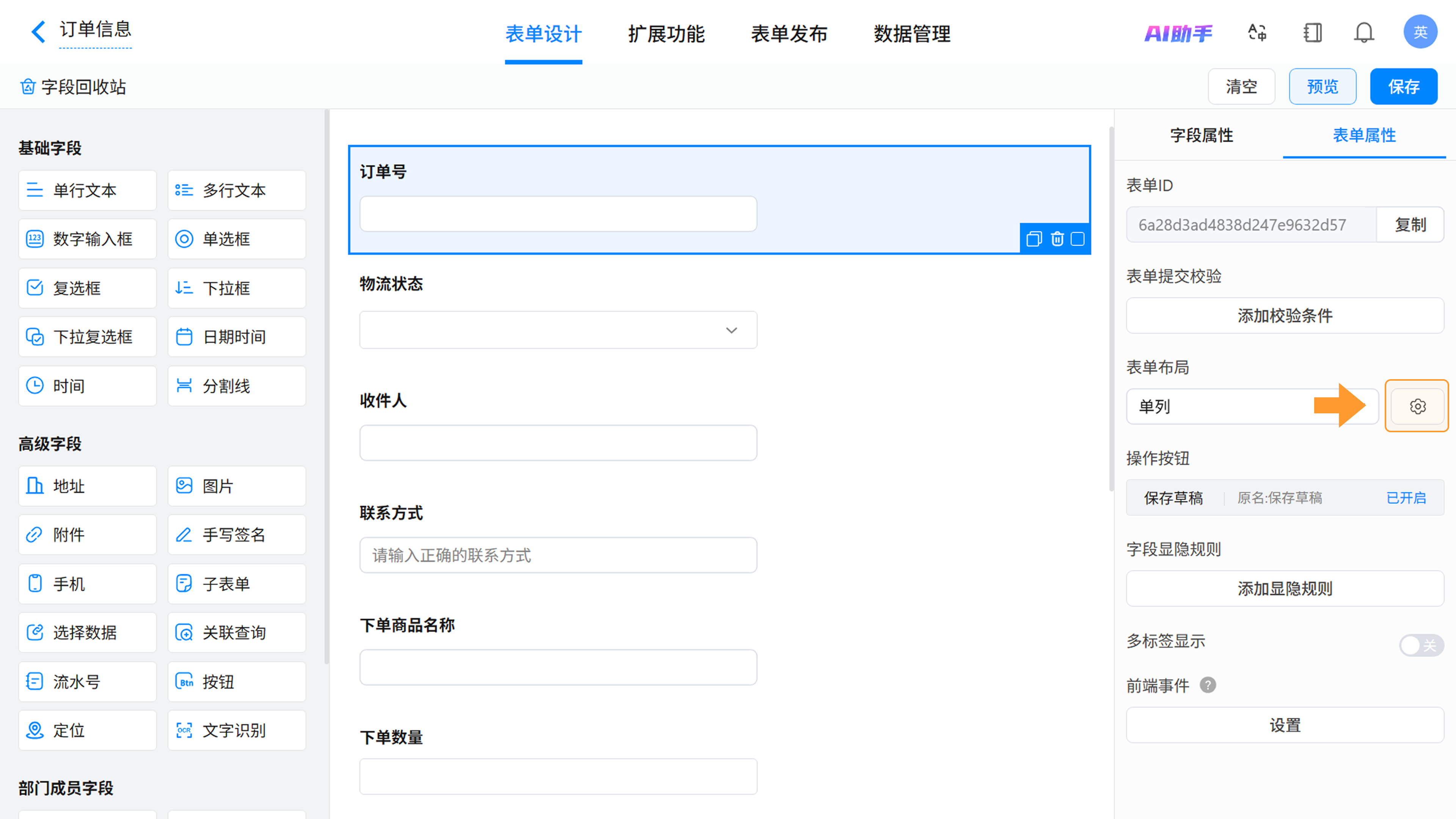This screenshot has height=819, width=1456.
Task: Click 前端事件 设置 button
Action: [1285, 725]
